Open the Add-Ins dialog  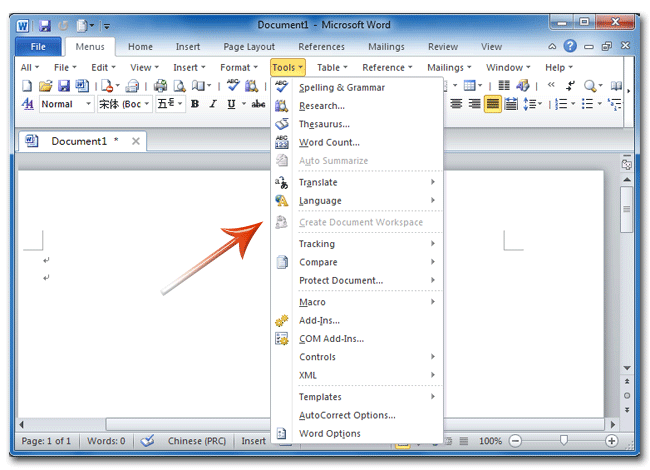319,320
